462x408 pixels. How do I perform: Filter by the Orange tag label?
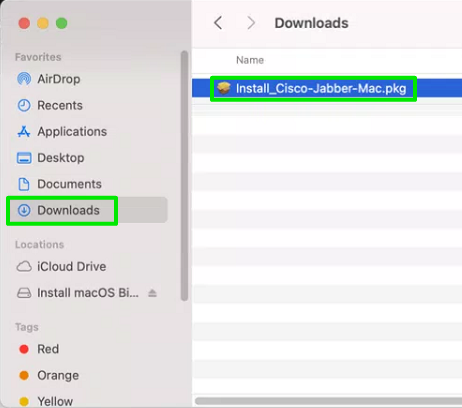pyautogui.click(x=58, y=375)
